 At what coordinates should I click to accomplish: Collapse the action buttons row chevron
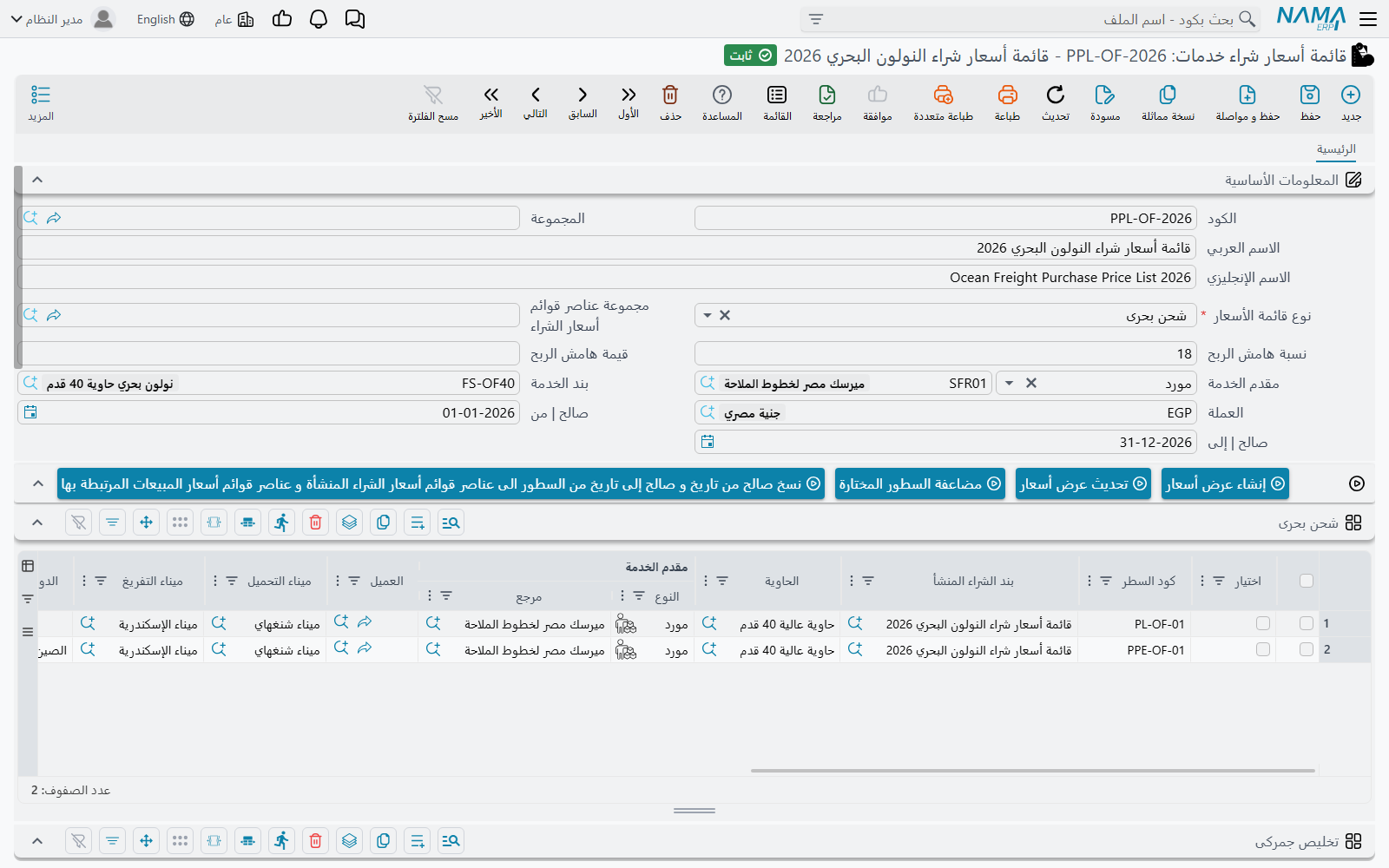tap(37, 483)
